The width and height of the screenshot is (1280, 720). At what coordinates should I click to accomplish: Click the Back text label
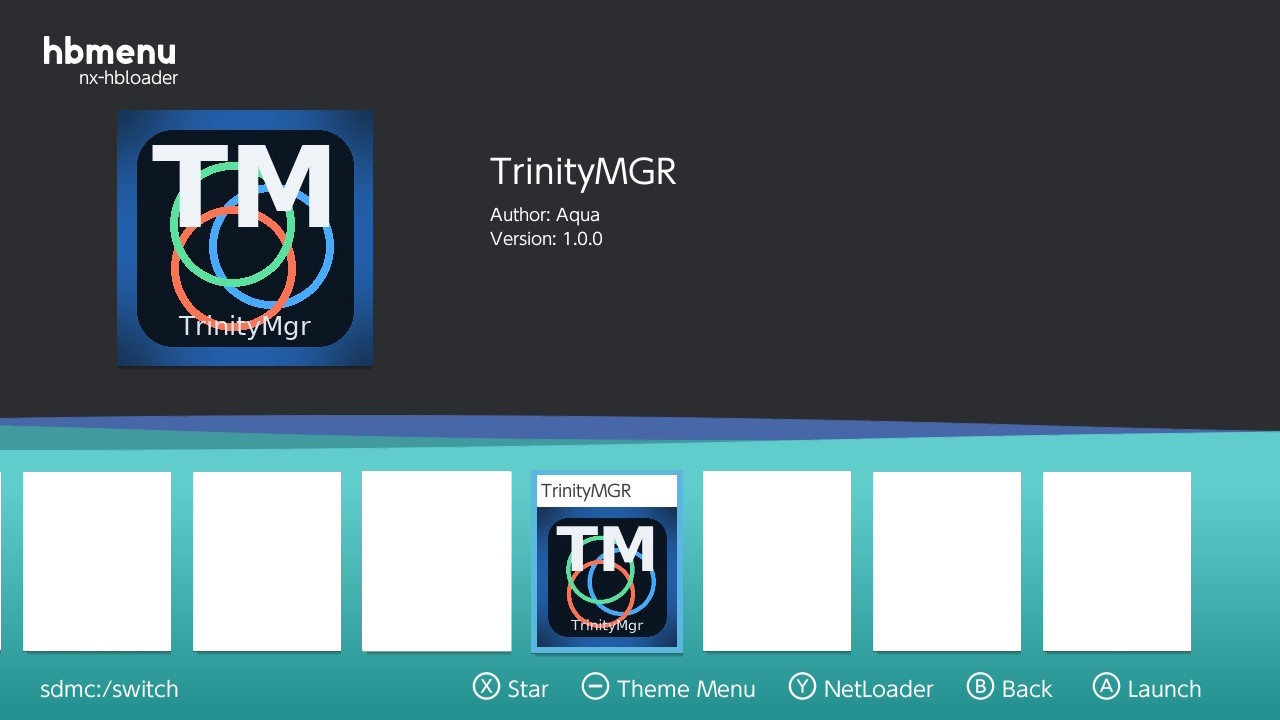(x=1027, y=689)
